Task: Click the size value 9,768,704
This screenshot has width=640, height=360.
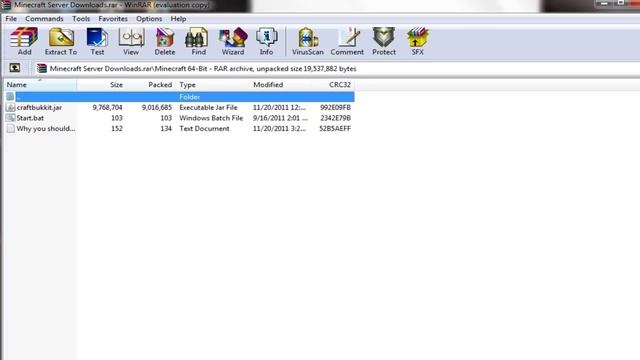Action: (107, 107)
